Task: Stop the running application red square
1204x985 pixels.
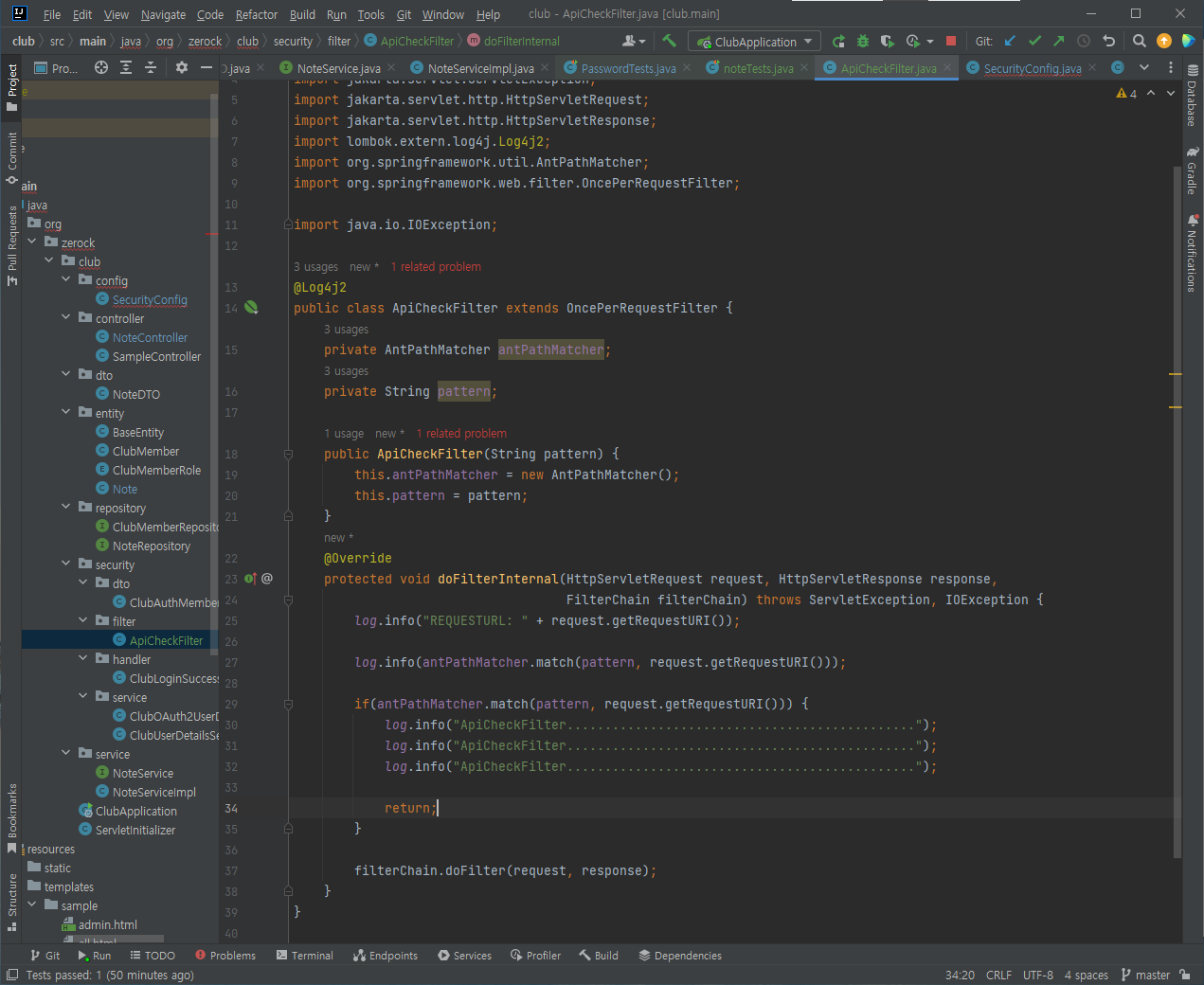Action: pos(951,41)
